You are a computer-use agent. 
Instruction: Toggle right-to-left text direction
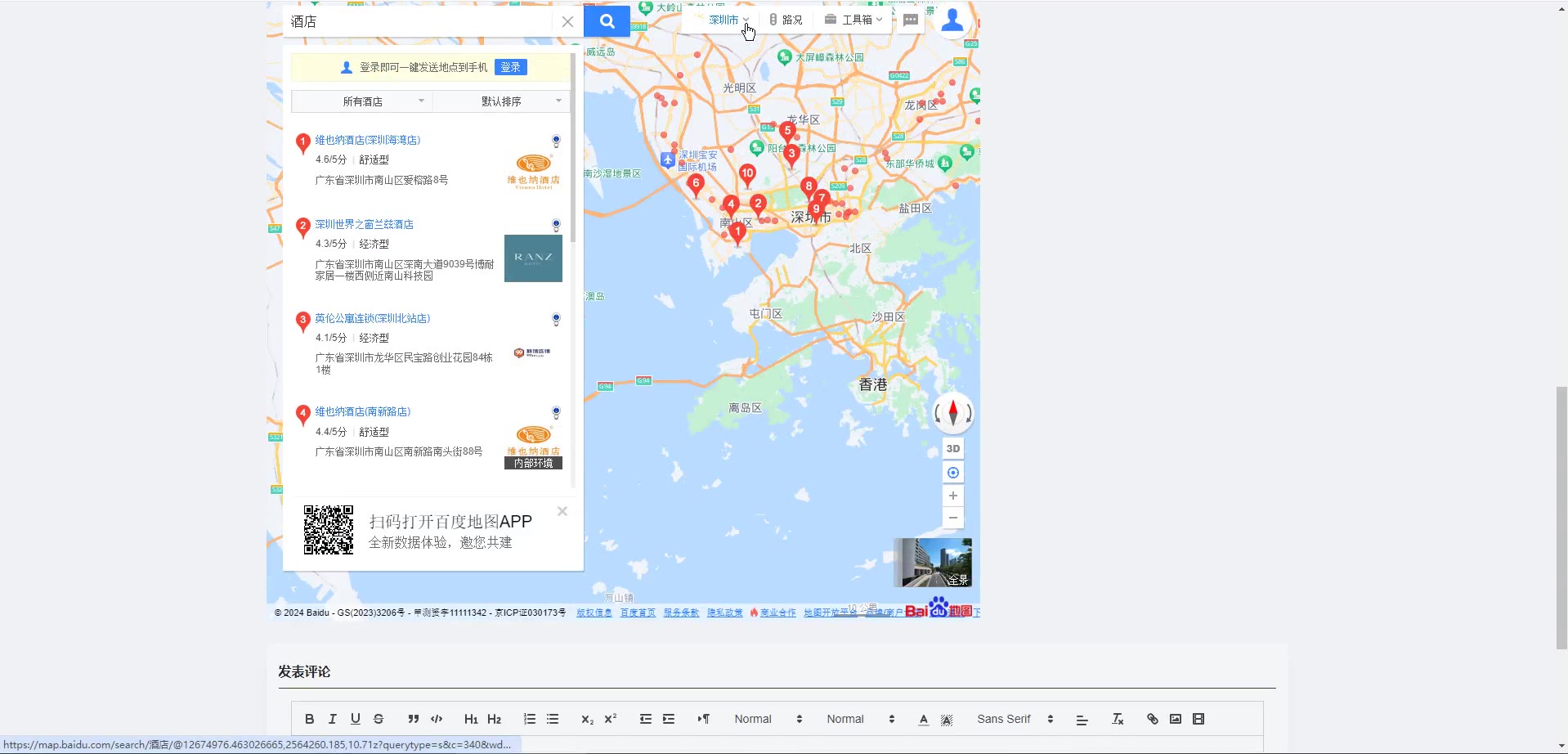click(x=703, y=719)
